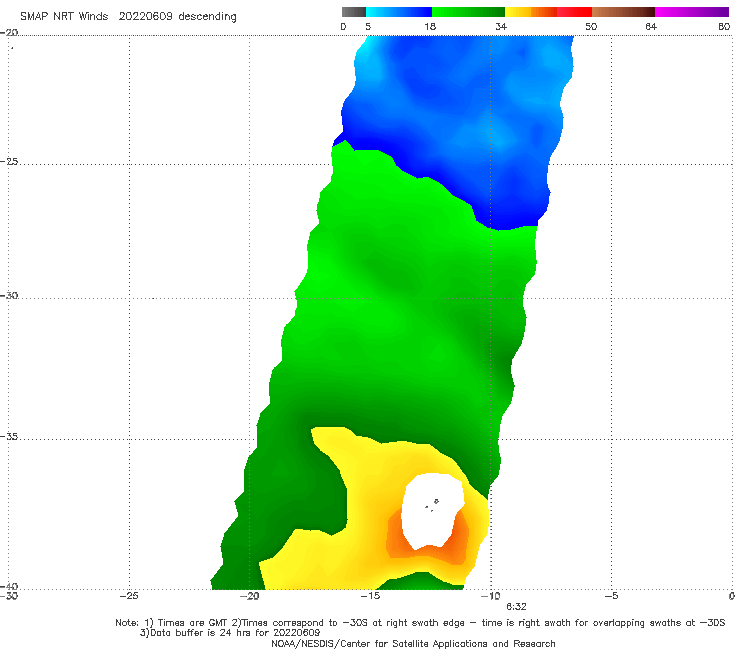
Task: Click the longitude axis label '-15'
Action: point(370,596)
